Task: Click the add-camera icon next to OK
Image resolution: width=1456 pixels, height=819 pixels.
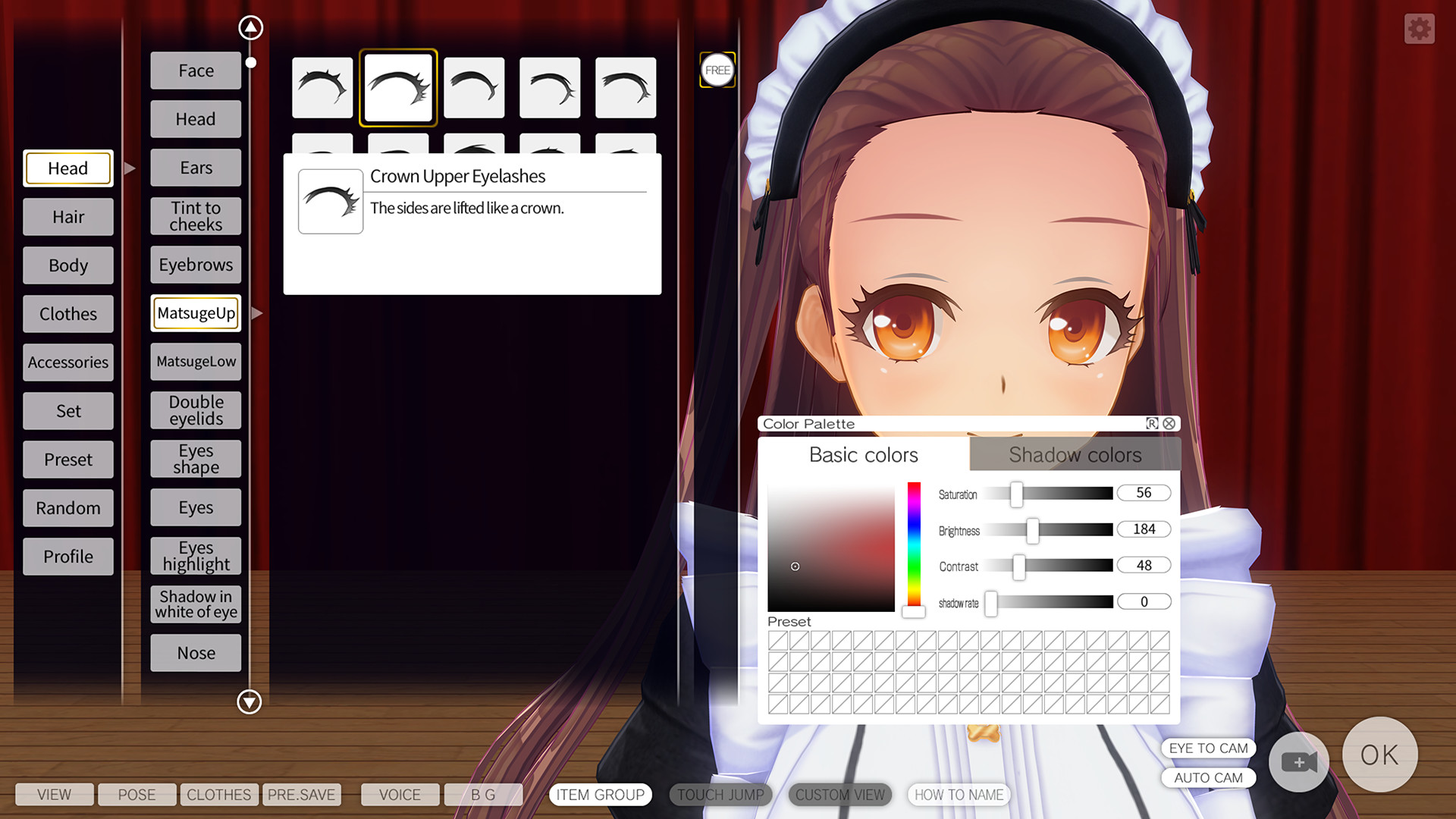Action: (1298, 763)
